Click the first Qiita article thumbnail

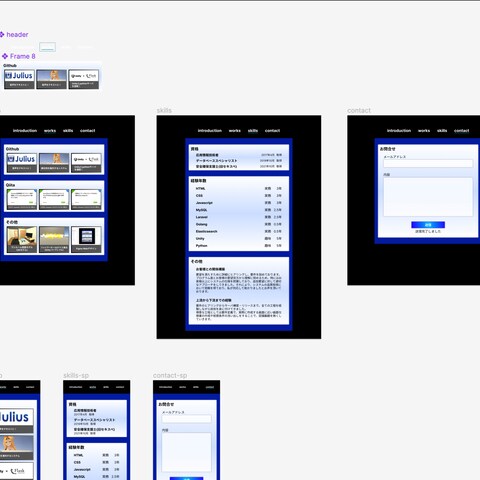point(22,199)
